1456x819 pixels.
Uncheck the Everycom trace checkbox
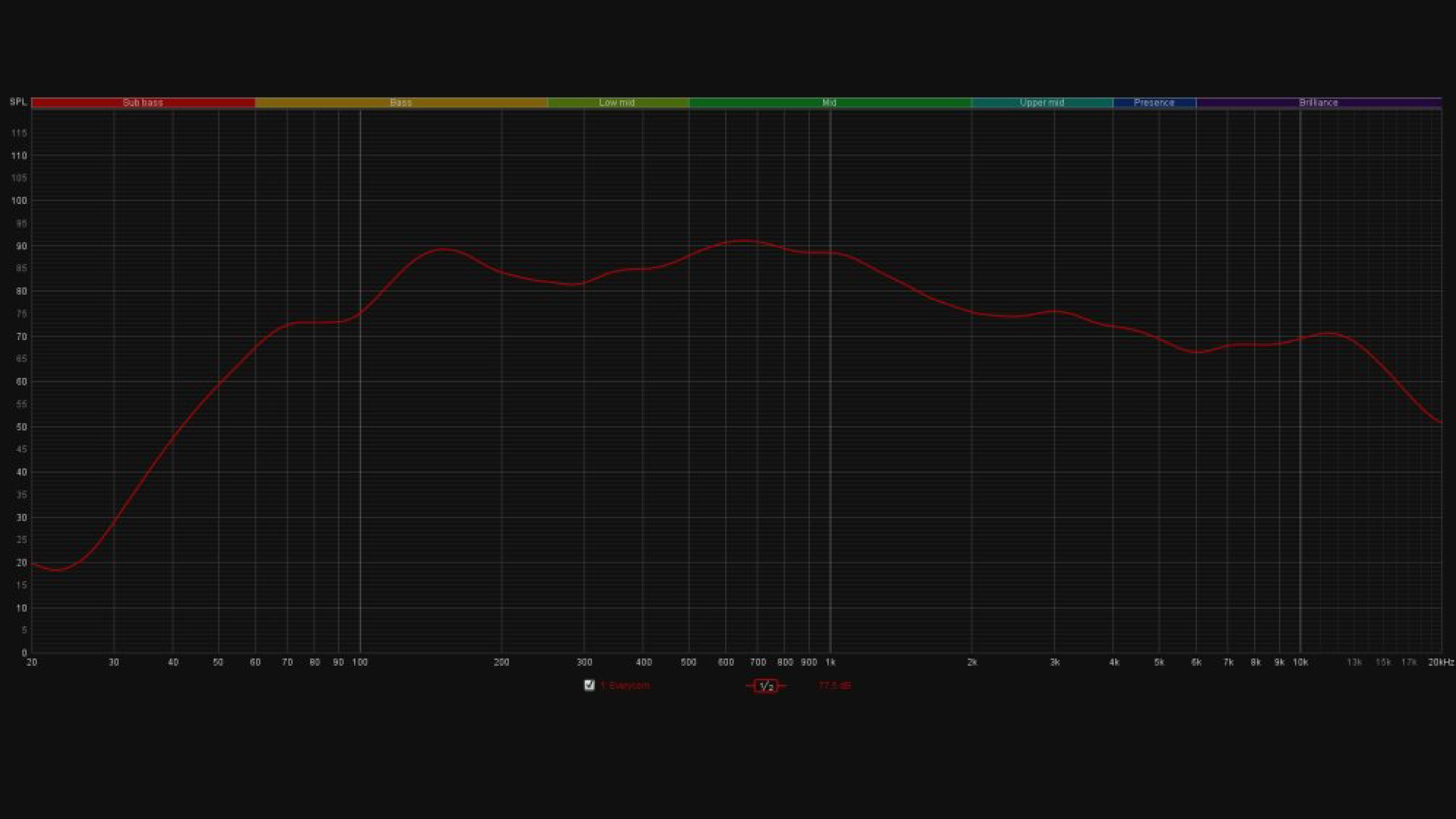589,685
